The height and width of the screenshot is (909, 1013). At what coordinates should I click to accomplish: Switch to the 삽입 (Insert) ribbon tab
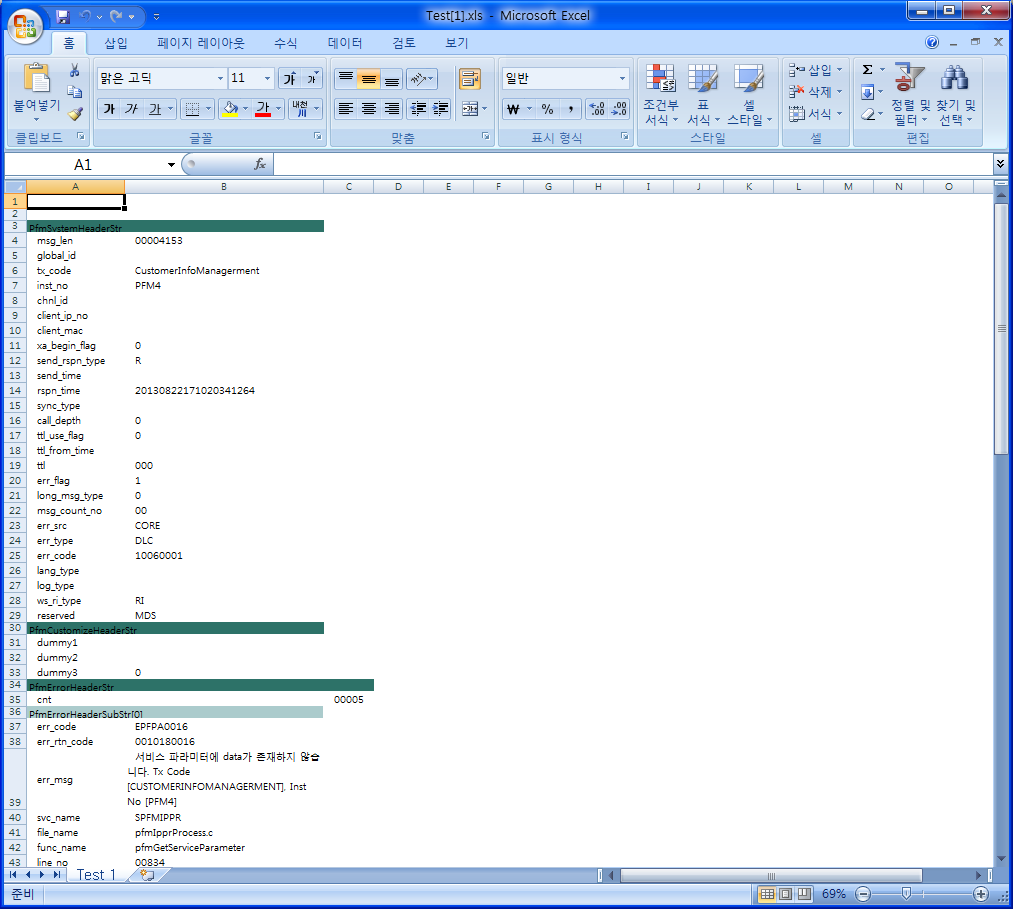point(116,43)
